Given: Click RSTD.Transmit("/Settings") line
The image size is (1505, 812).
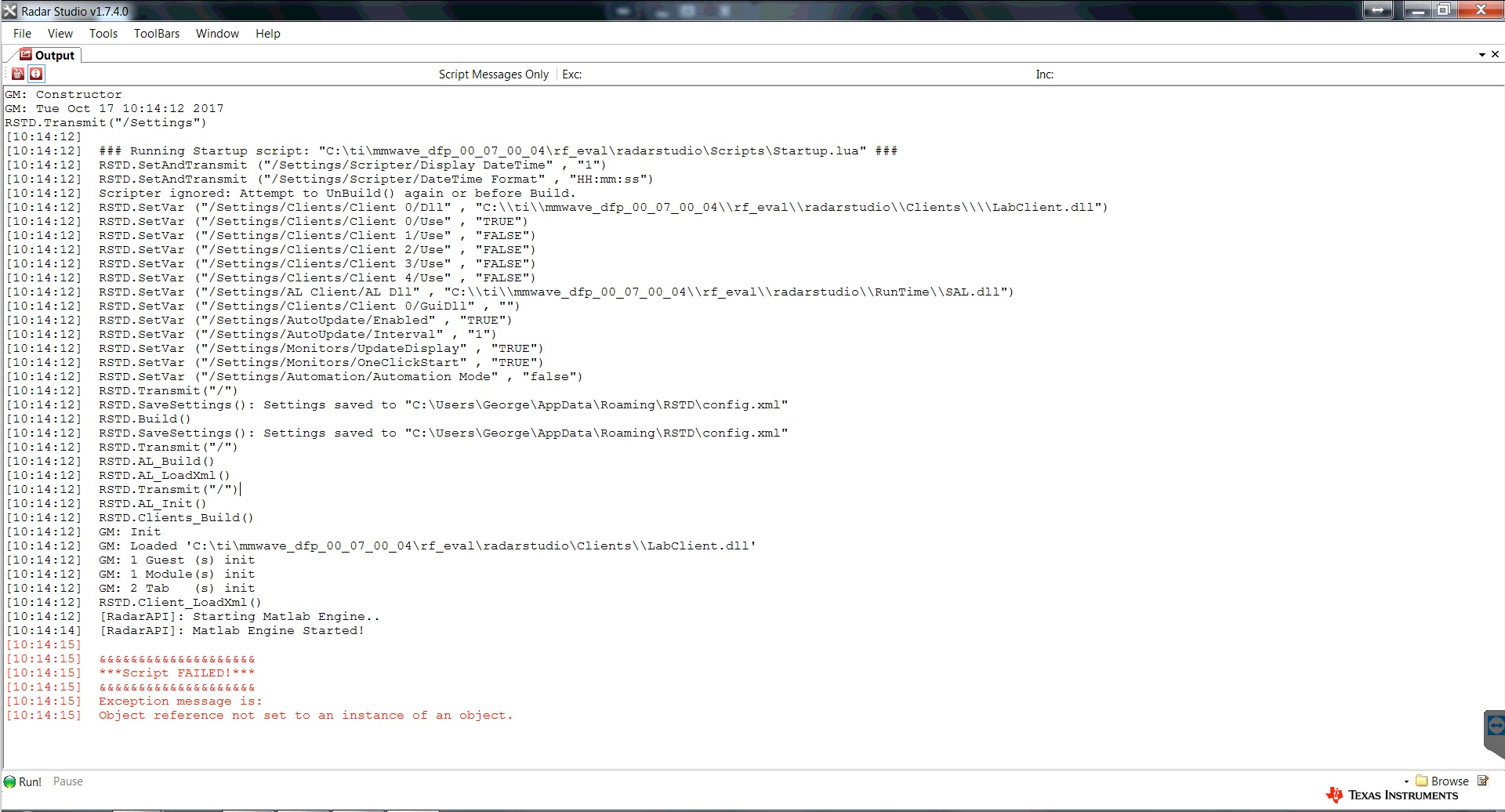Looking at the screenshot, I should [106, 122].
